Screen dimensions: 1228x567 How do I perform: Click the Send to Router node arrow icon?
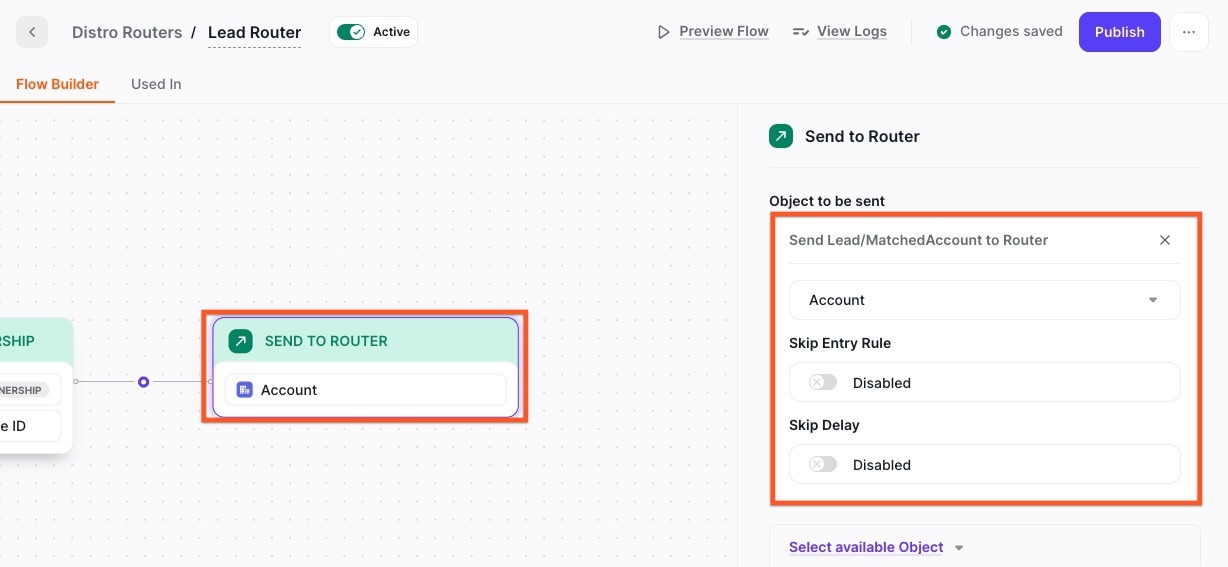tap(241, 341)
